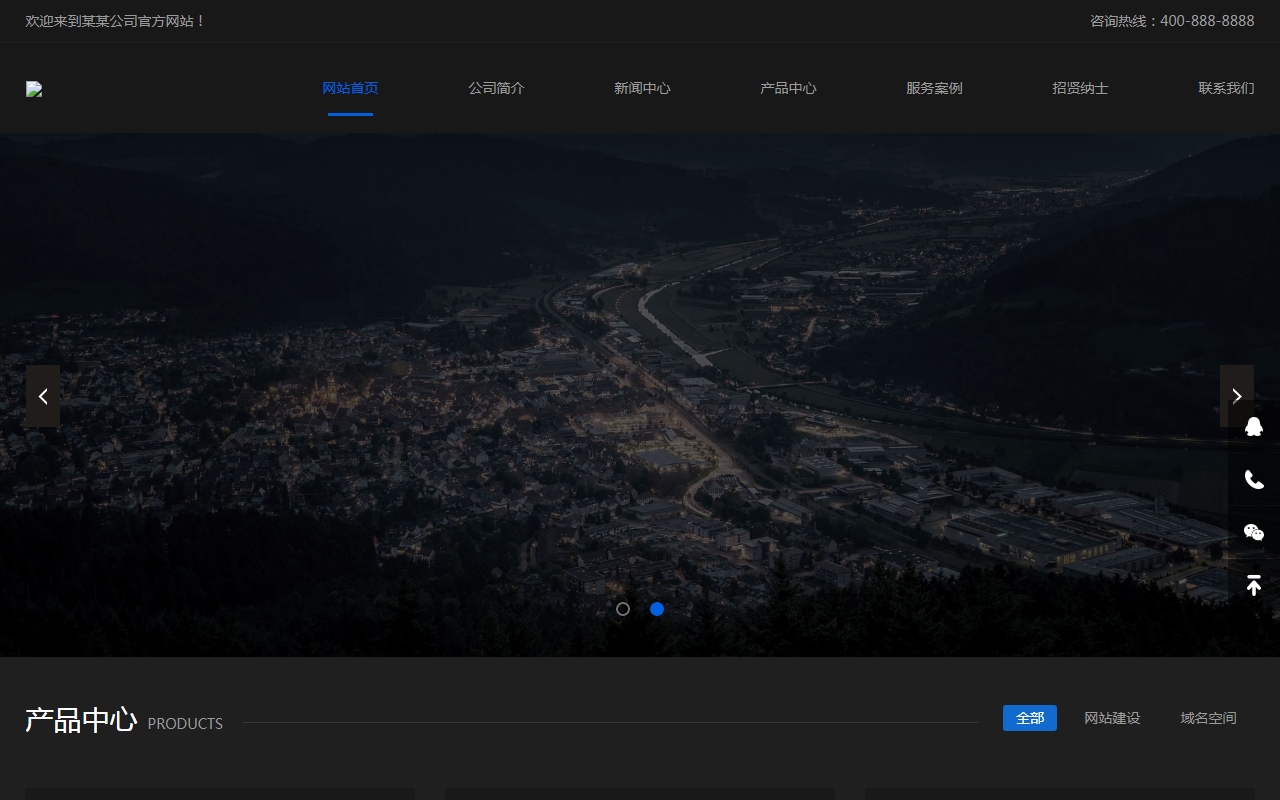Screen dimensions: 1280x800
Task: Go to previous banner slide arrow
Action: point(43,396)
